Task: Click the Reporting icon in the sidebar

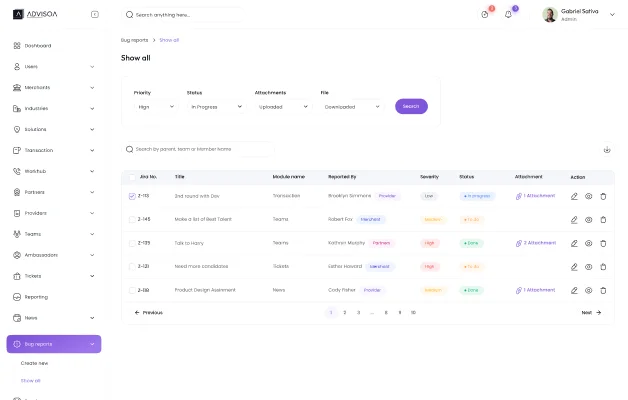Action: tap(17, 297)
